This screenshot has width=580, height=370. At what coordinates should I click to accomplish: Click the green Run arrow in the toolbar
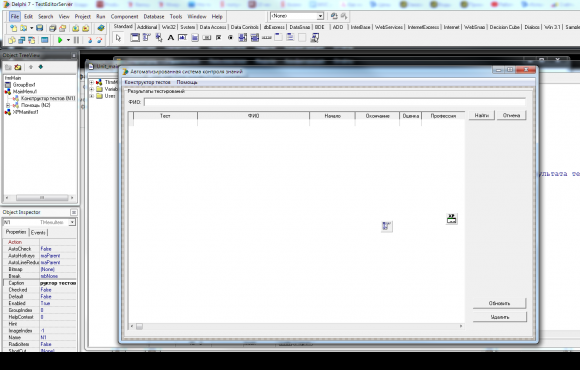[60, 40]
